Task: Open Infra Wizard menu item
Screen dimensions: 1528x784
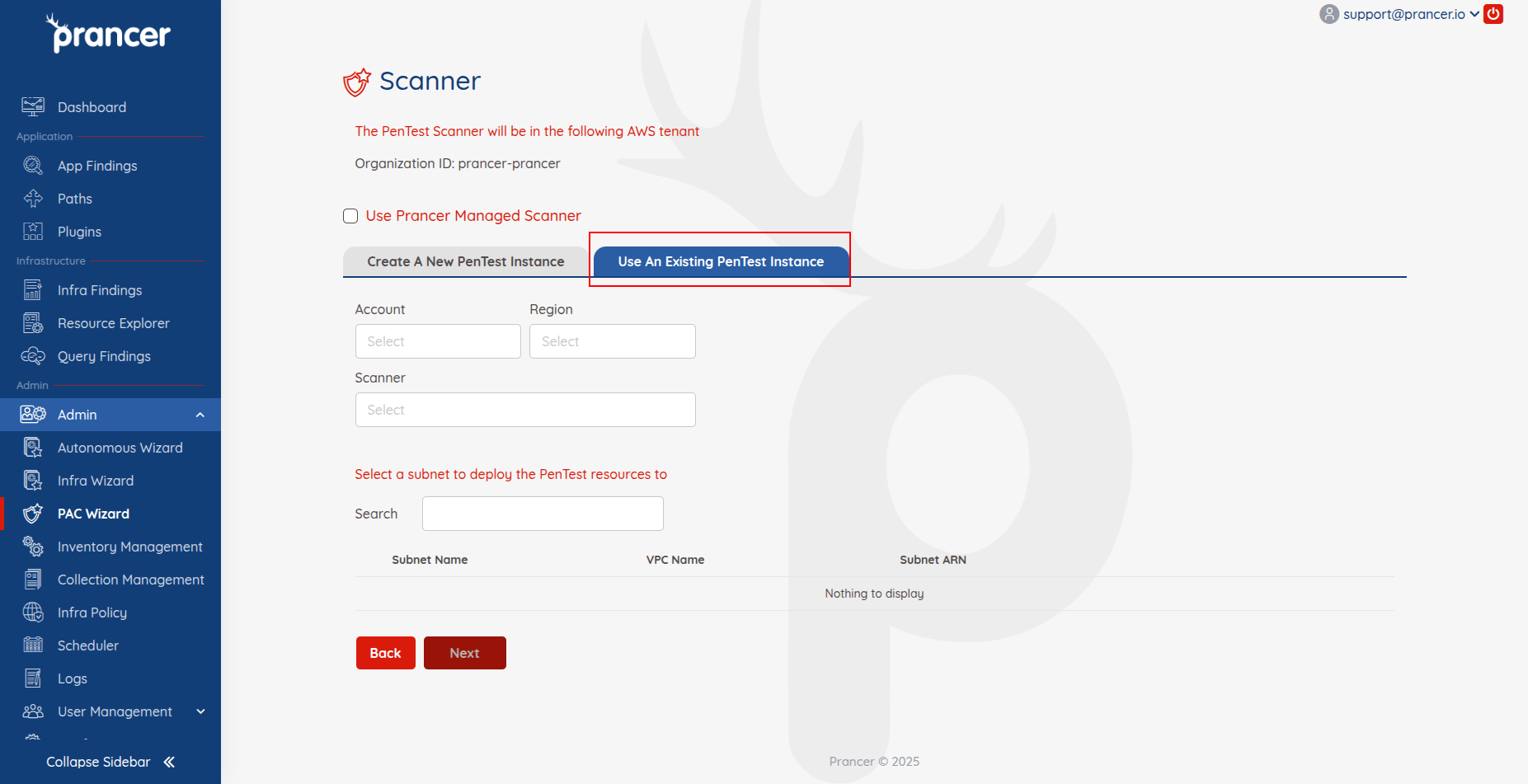Action: pos(96,481)
